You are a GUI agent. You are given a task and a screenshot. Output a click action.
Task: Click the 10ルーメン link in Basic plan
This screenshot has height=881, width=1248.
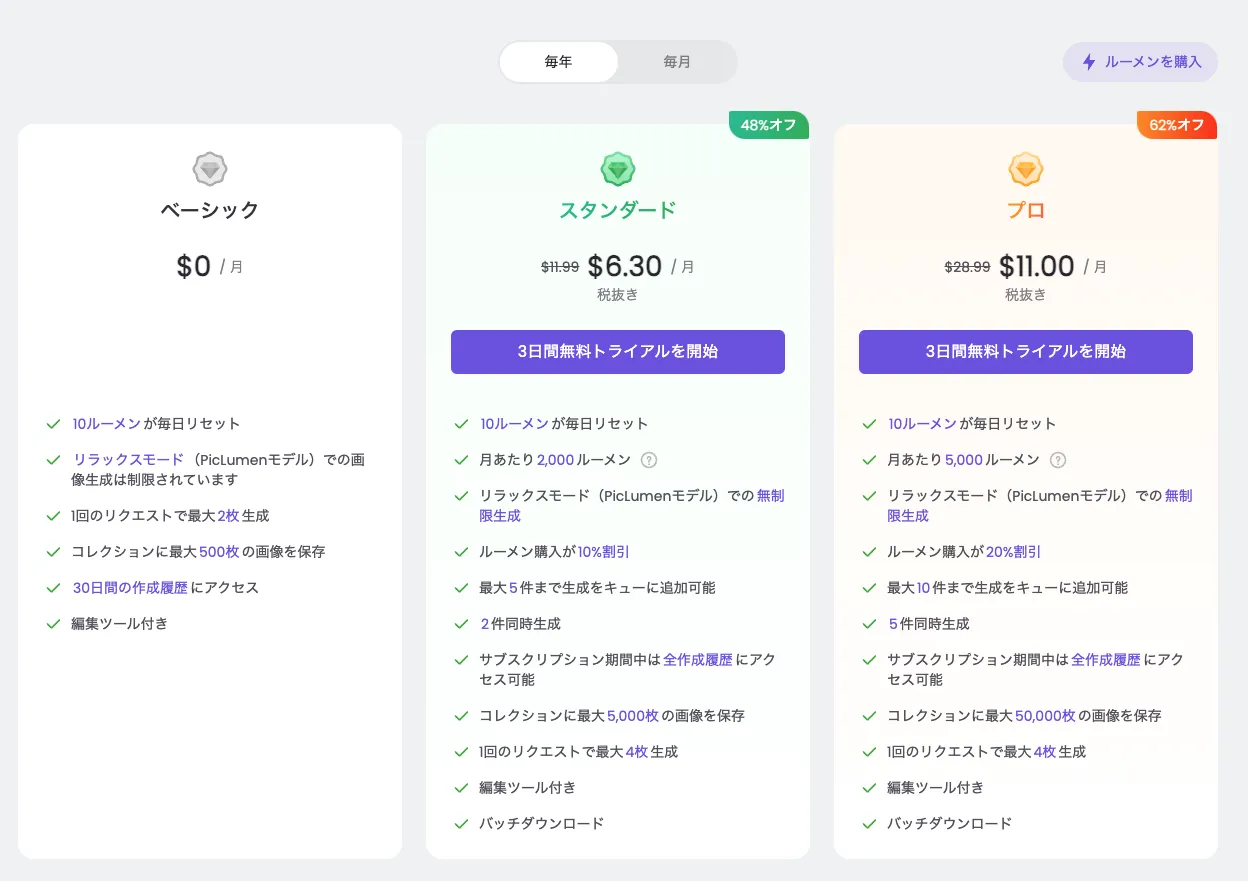(x=107, y=424)
